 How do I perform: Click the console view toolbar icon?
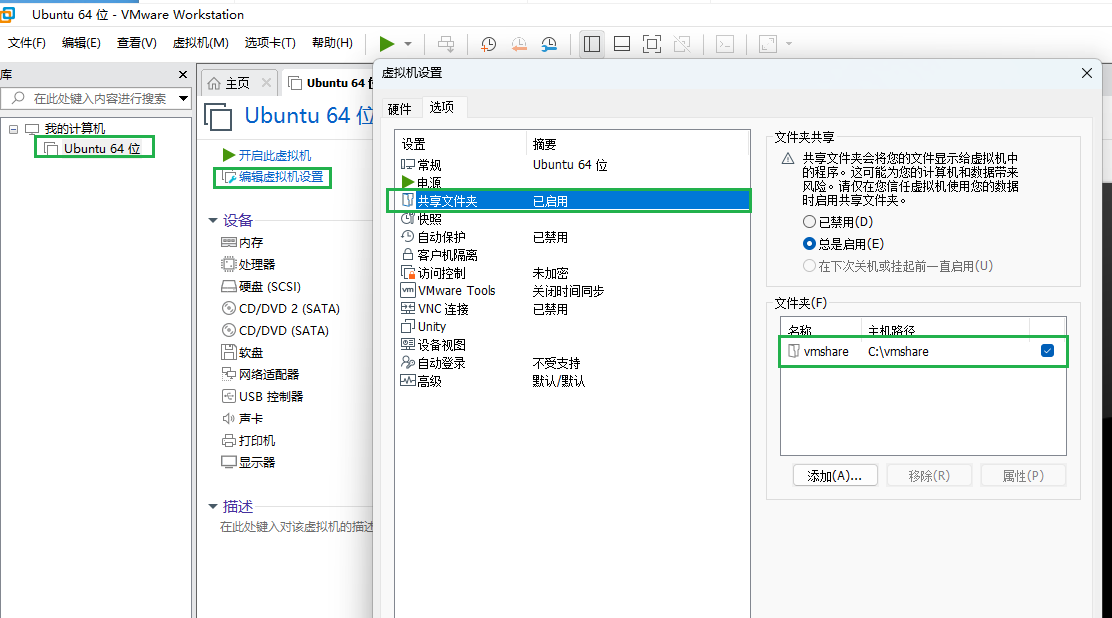[x=725, y=44]
